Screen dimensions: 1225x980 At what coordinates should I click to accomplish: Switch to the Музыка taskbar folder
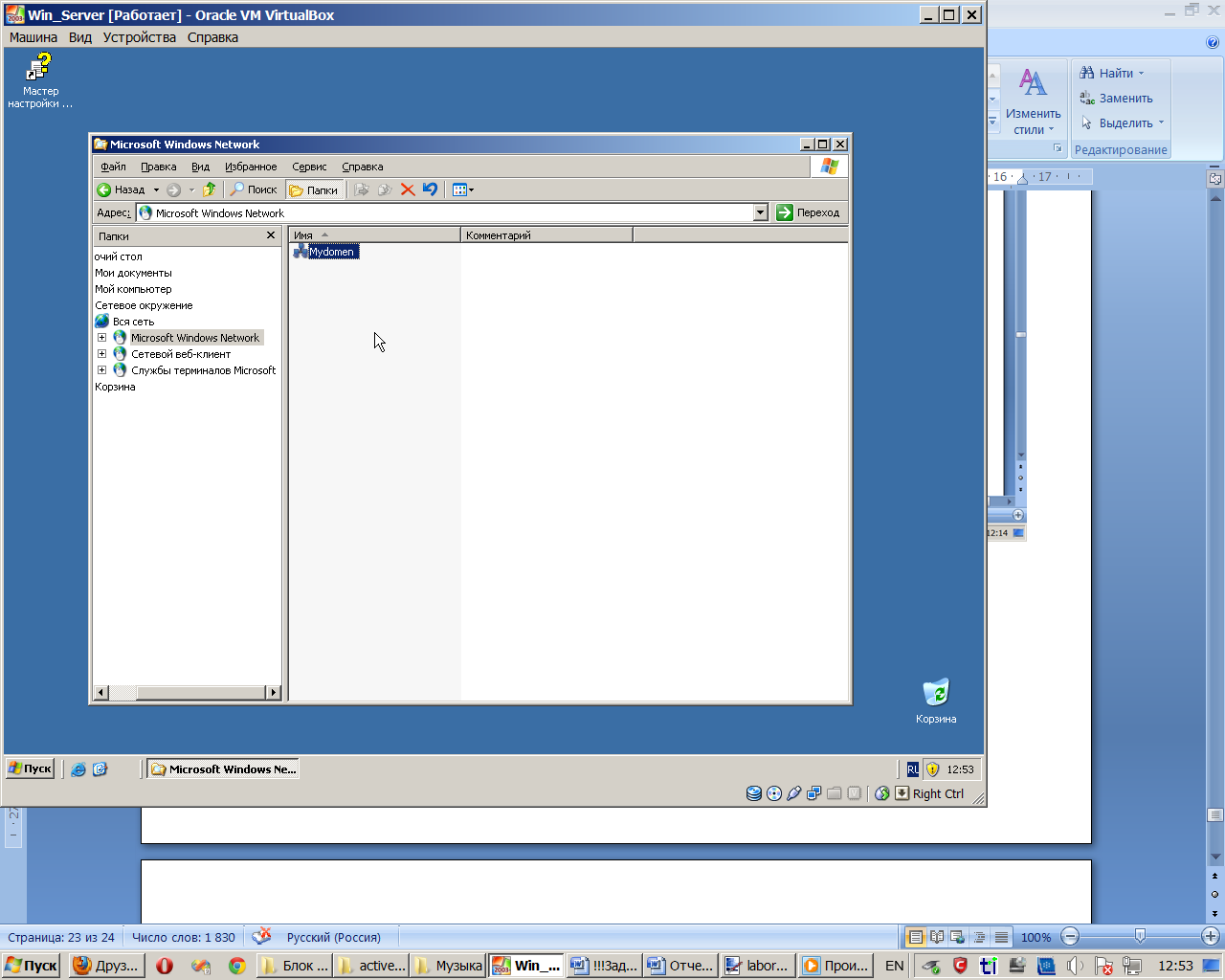(x=449, y=965)
